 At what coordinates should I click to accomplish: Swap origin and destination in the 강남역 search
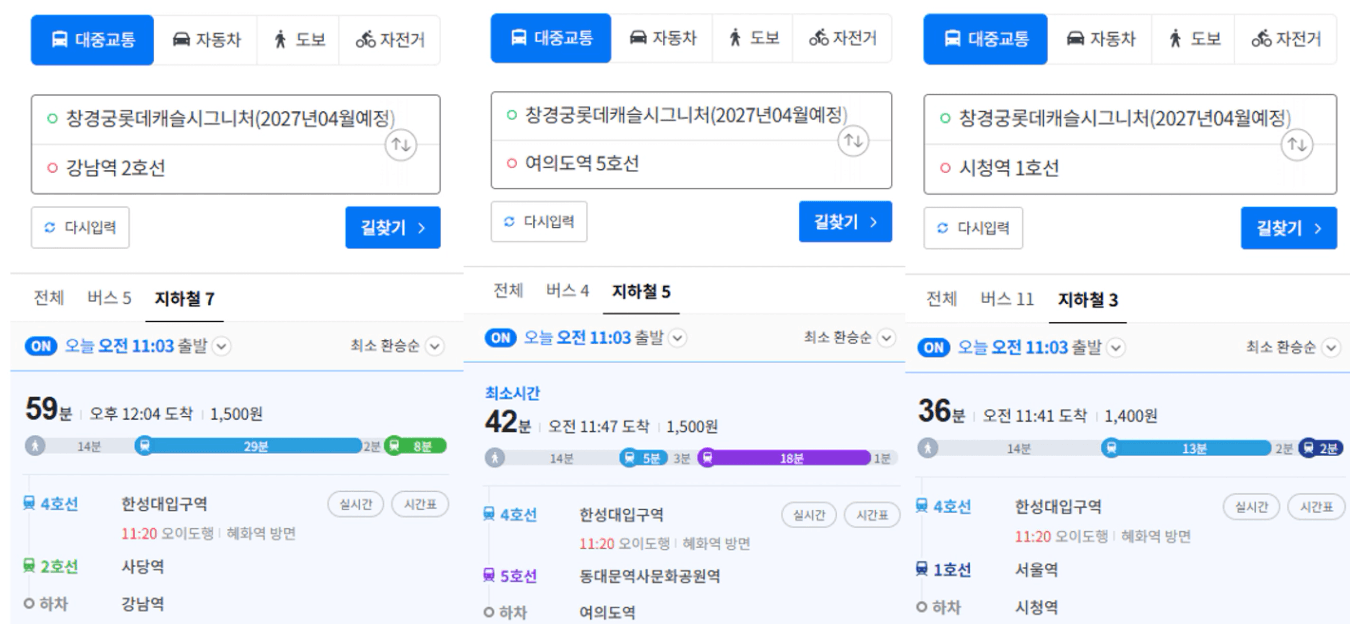point(400,145)
